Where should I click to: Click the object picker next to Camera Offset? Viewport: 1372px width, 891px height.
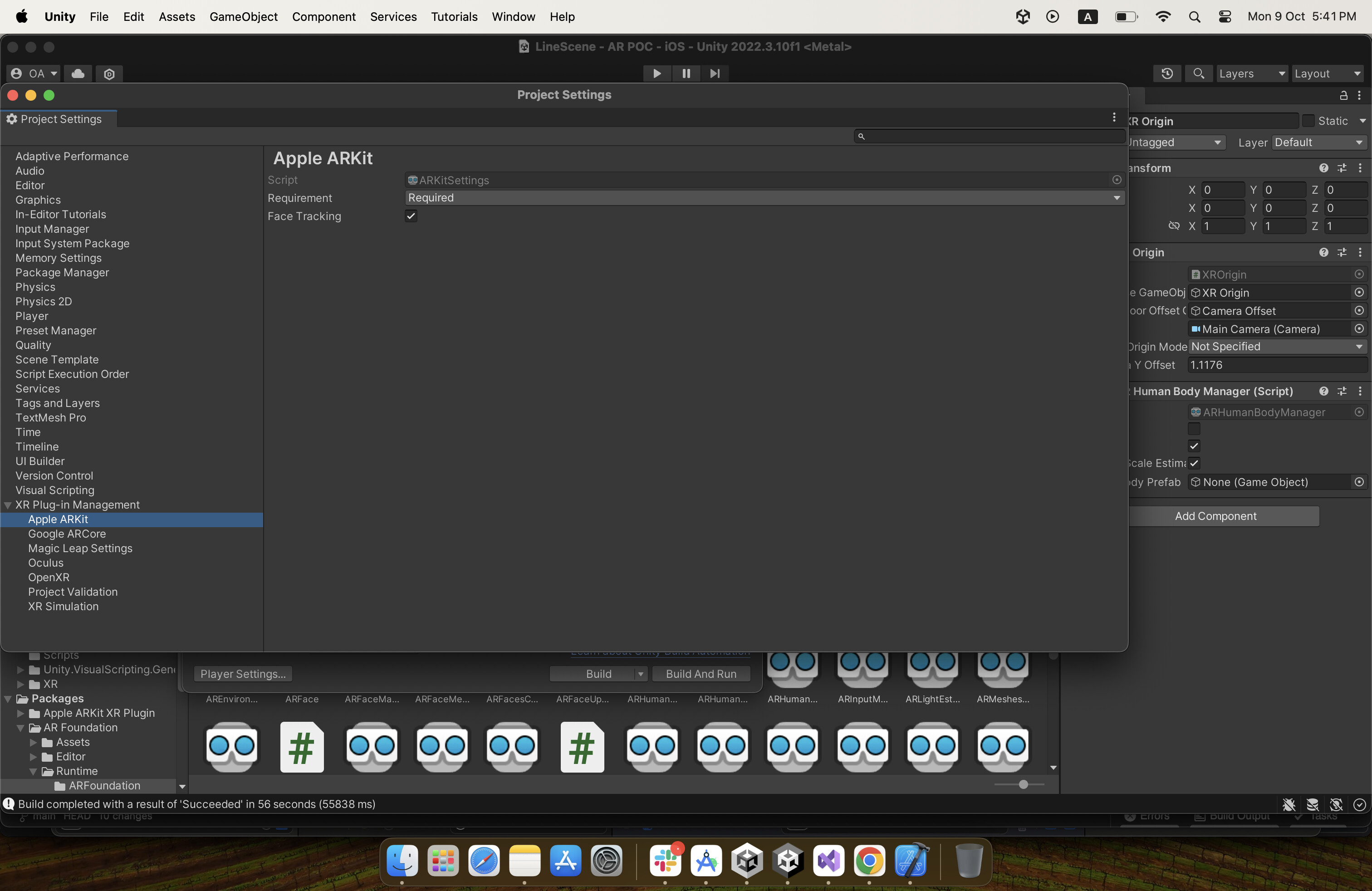pyautogui.click(x=1359, y=311)
